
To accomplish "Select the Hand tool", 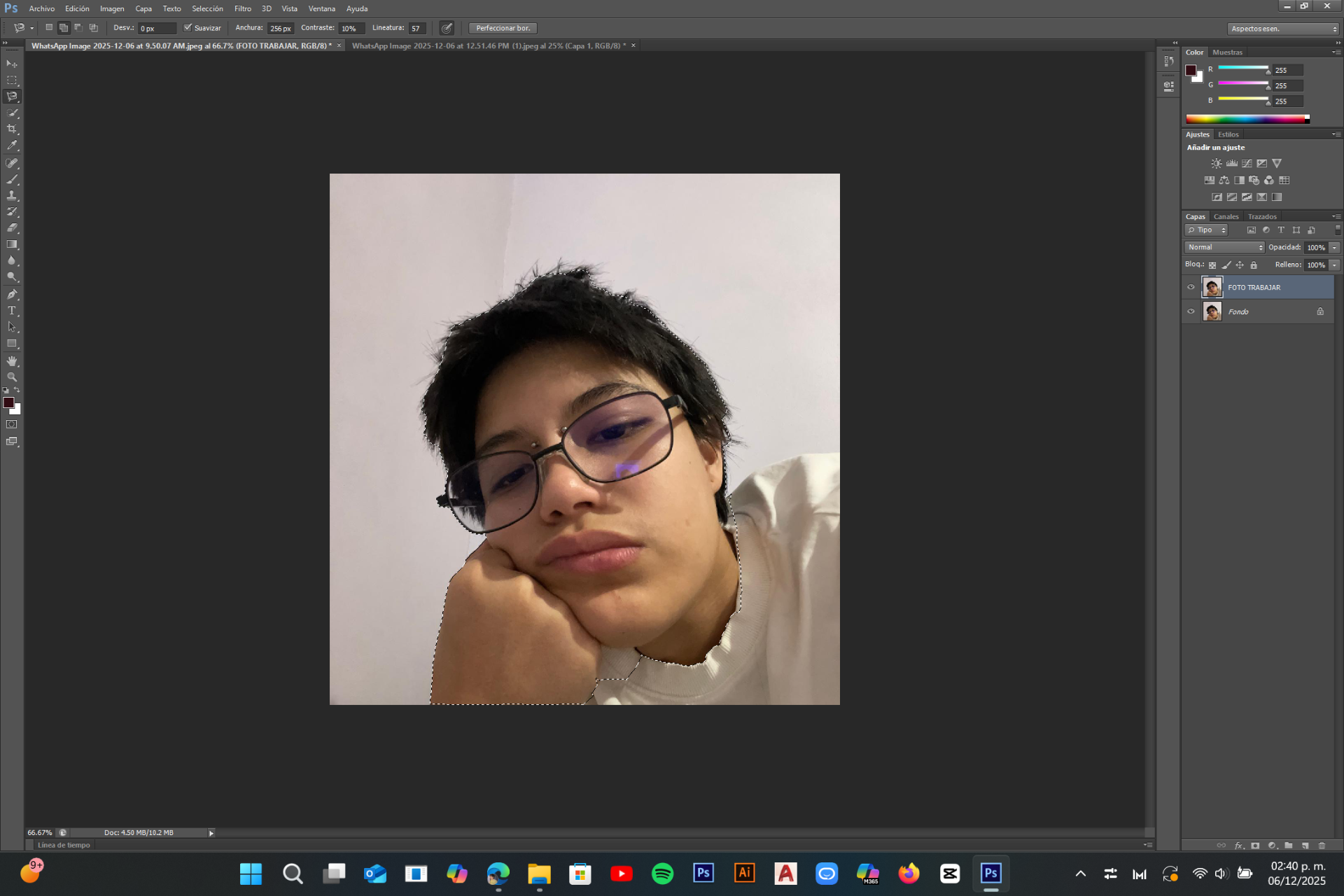I will pyautogui.click(x=12, y=361).
